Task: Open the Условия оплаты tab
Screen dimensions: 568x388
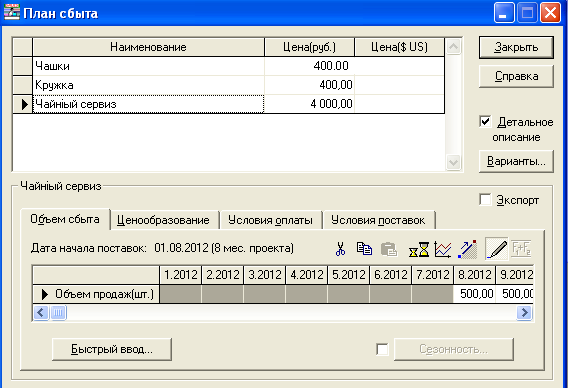Action: click(x=270, y=220)
